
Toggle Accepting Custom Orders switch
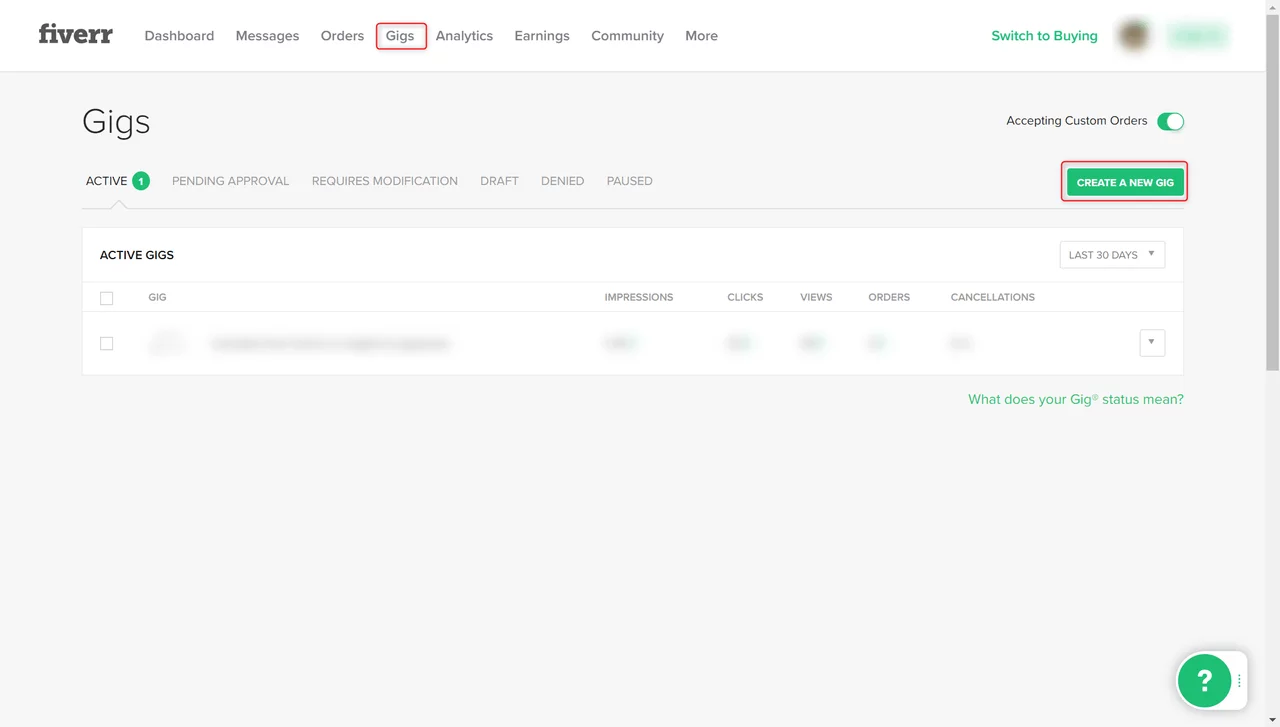(1170, 121)
